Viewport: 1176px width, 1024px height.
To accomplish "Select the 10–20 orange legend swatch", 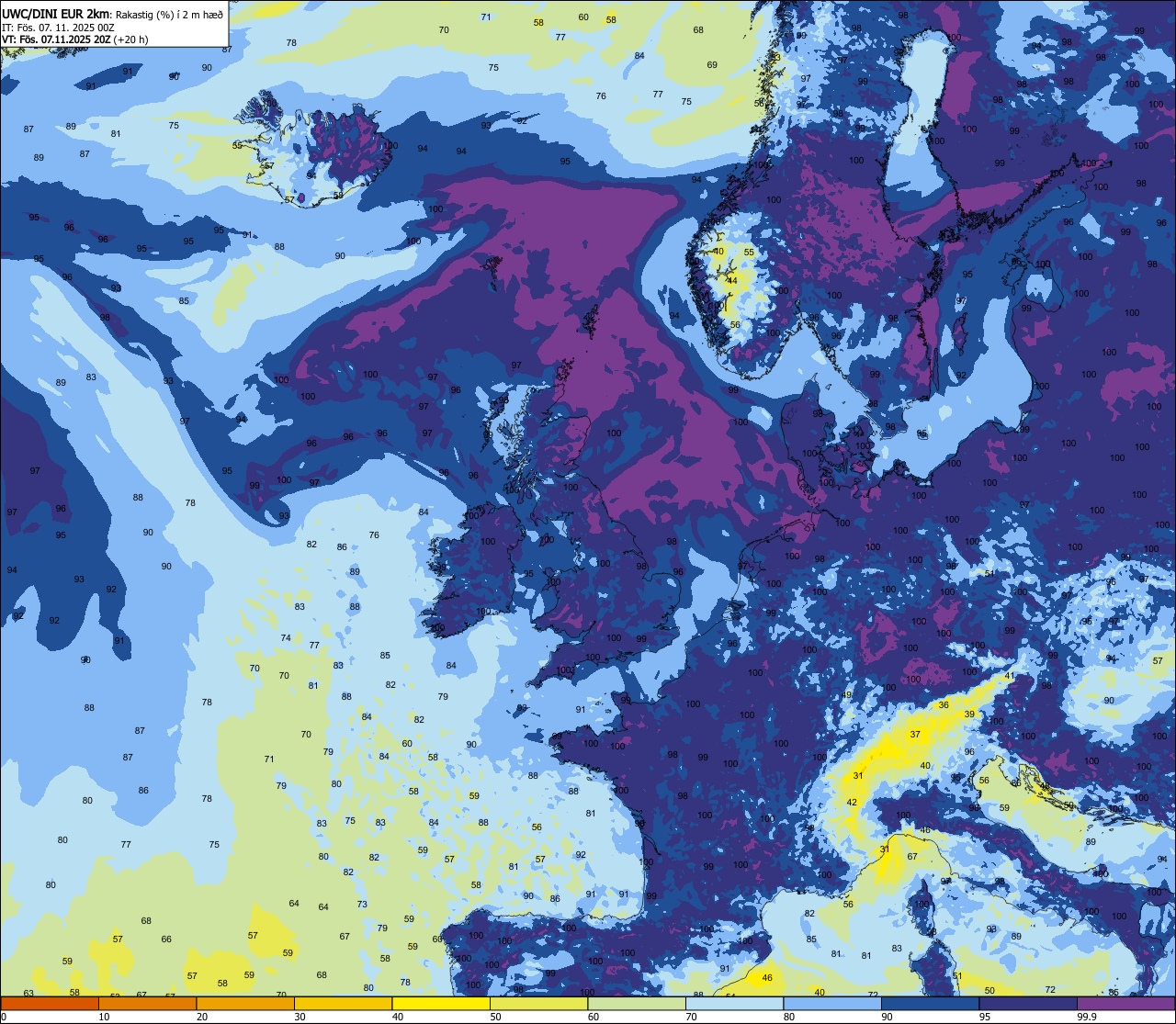I will click(x=147, y=1004).
